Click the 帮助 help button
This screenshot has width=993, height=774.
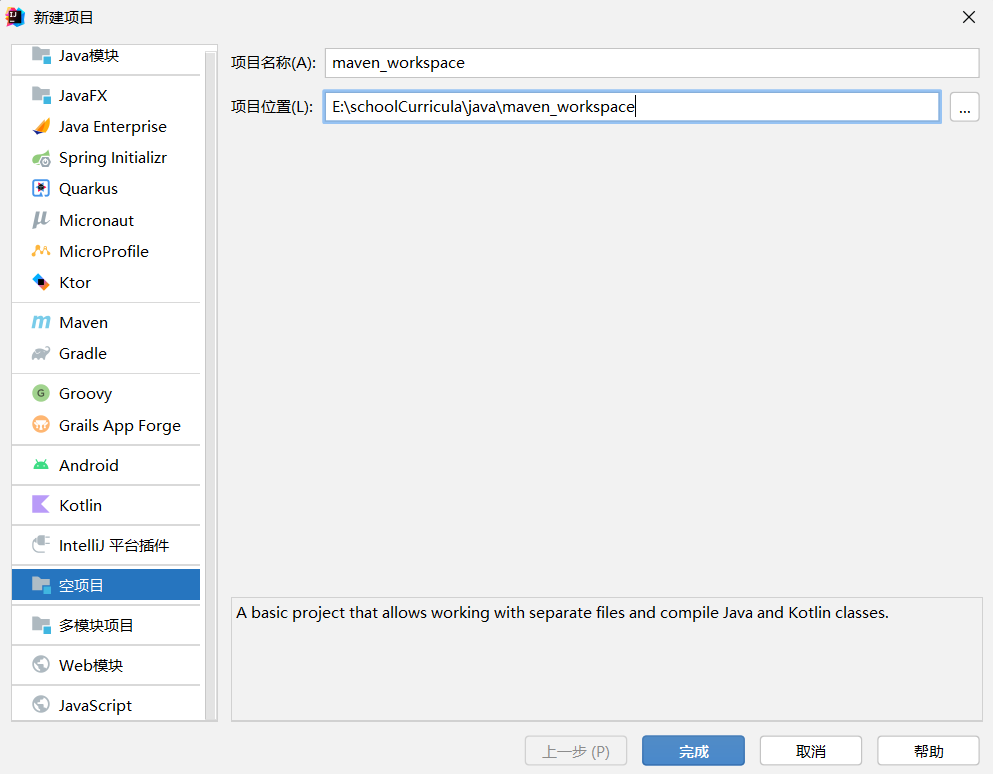(x=928, y=751)
